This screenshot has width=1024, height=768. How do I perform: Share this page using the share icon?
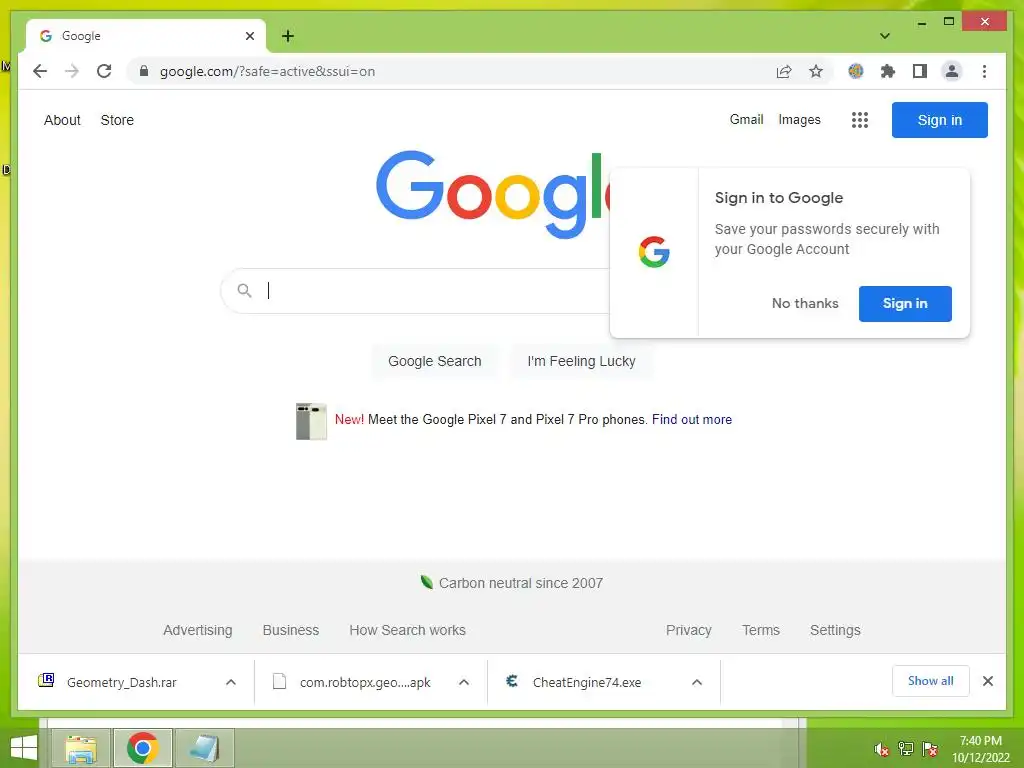784,71
